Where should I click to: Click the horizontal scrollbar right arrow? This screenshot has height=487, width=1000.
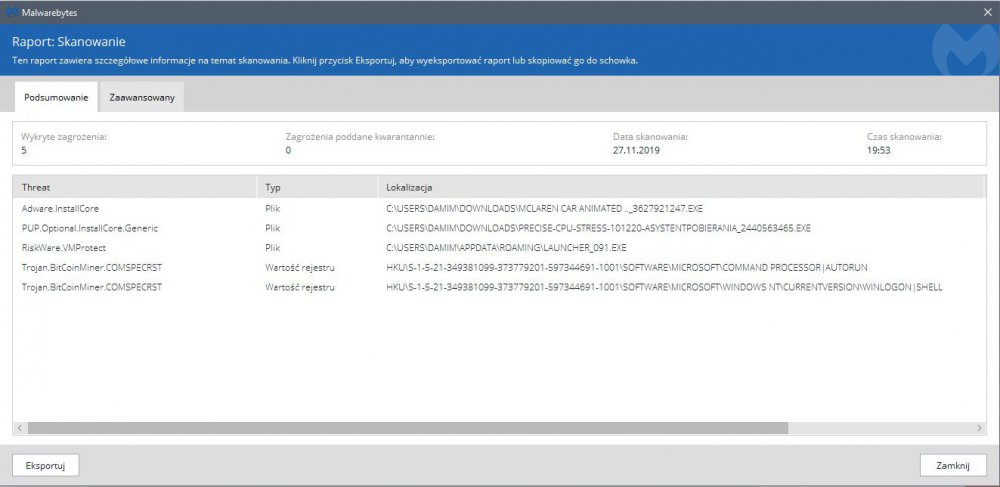pyautogui.click(x=979, y=428)
